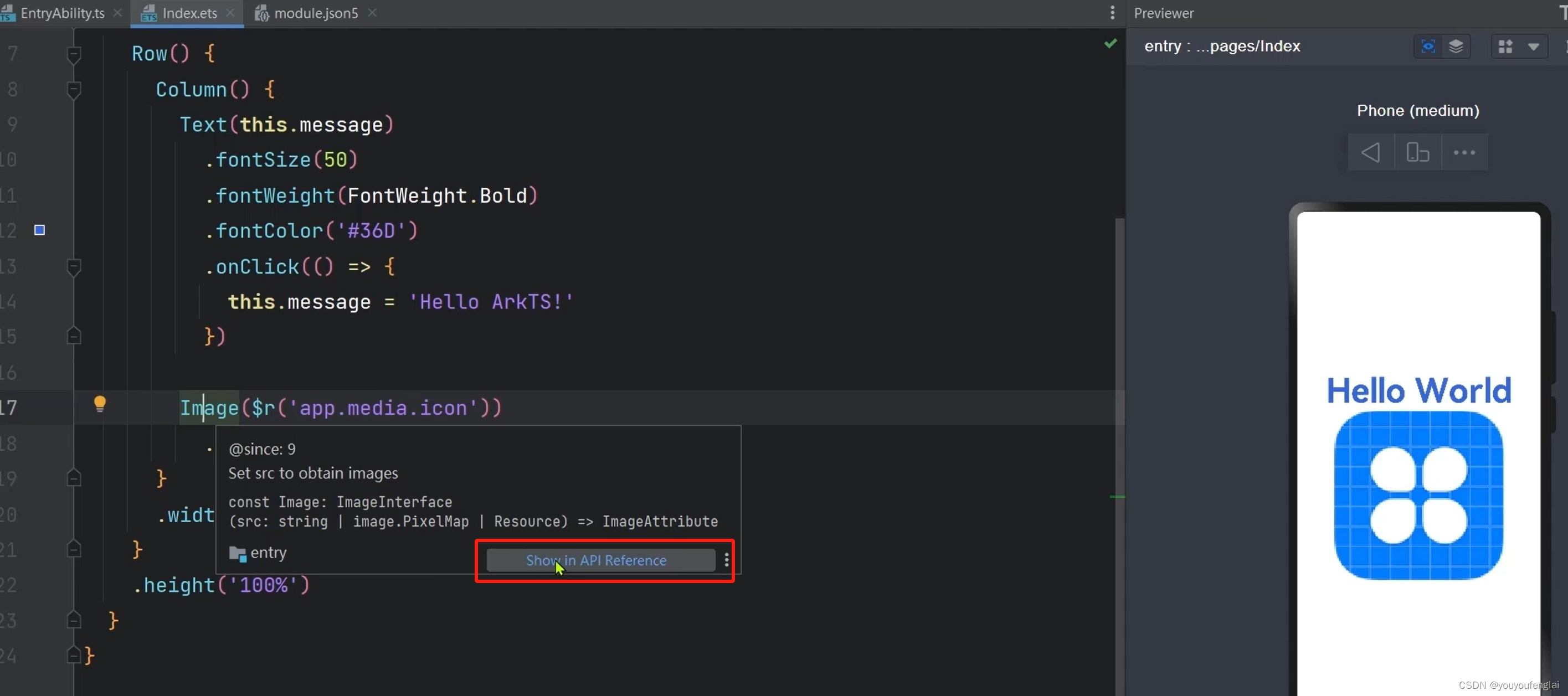Image resolution: width=1568 pixels, height=696 pixels.
Task: Toggle the fold marker on line 19
Action: click(74, 478)
